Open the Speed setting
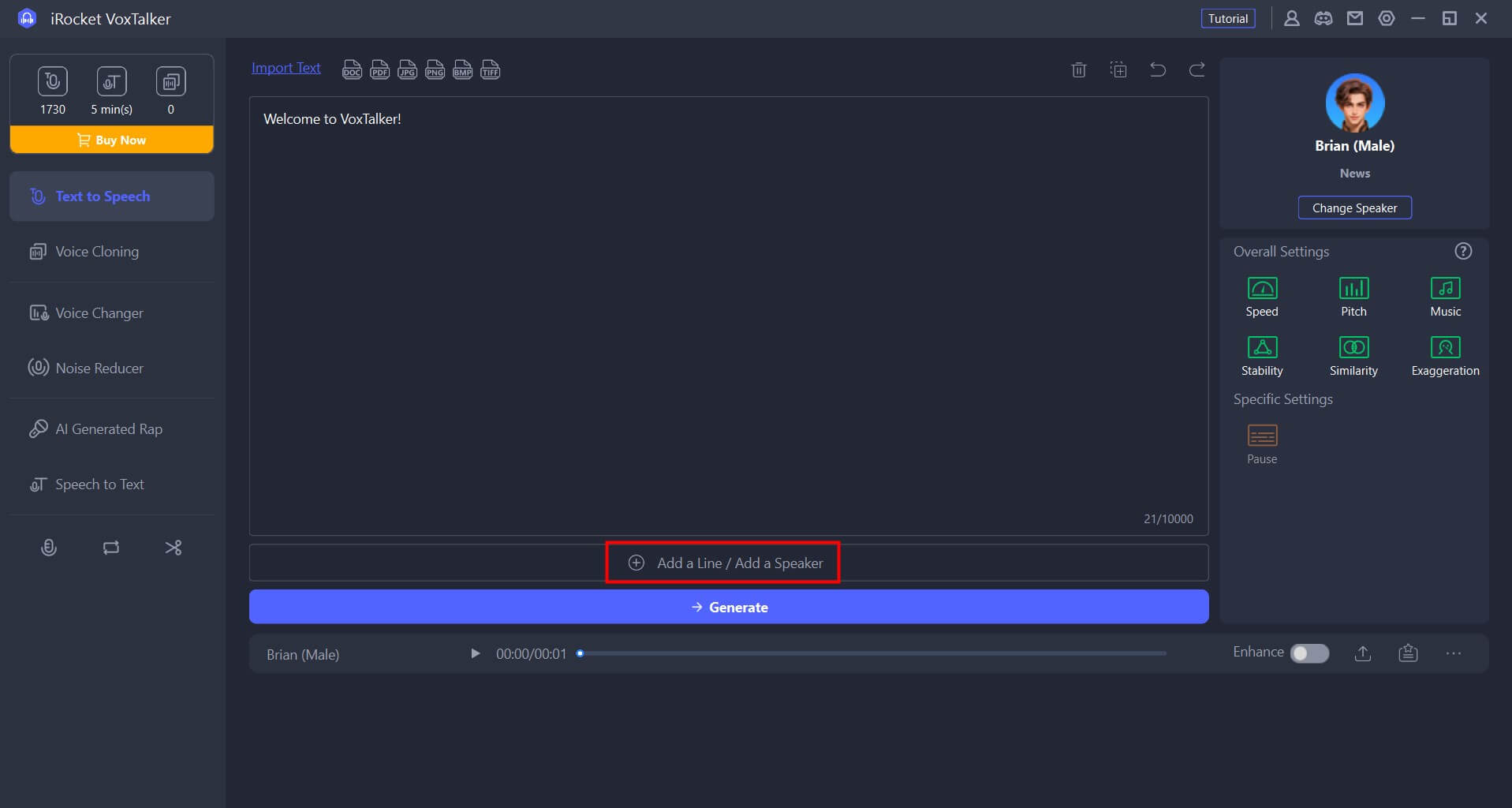 click(x=1262, y=297)
